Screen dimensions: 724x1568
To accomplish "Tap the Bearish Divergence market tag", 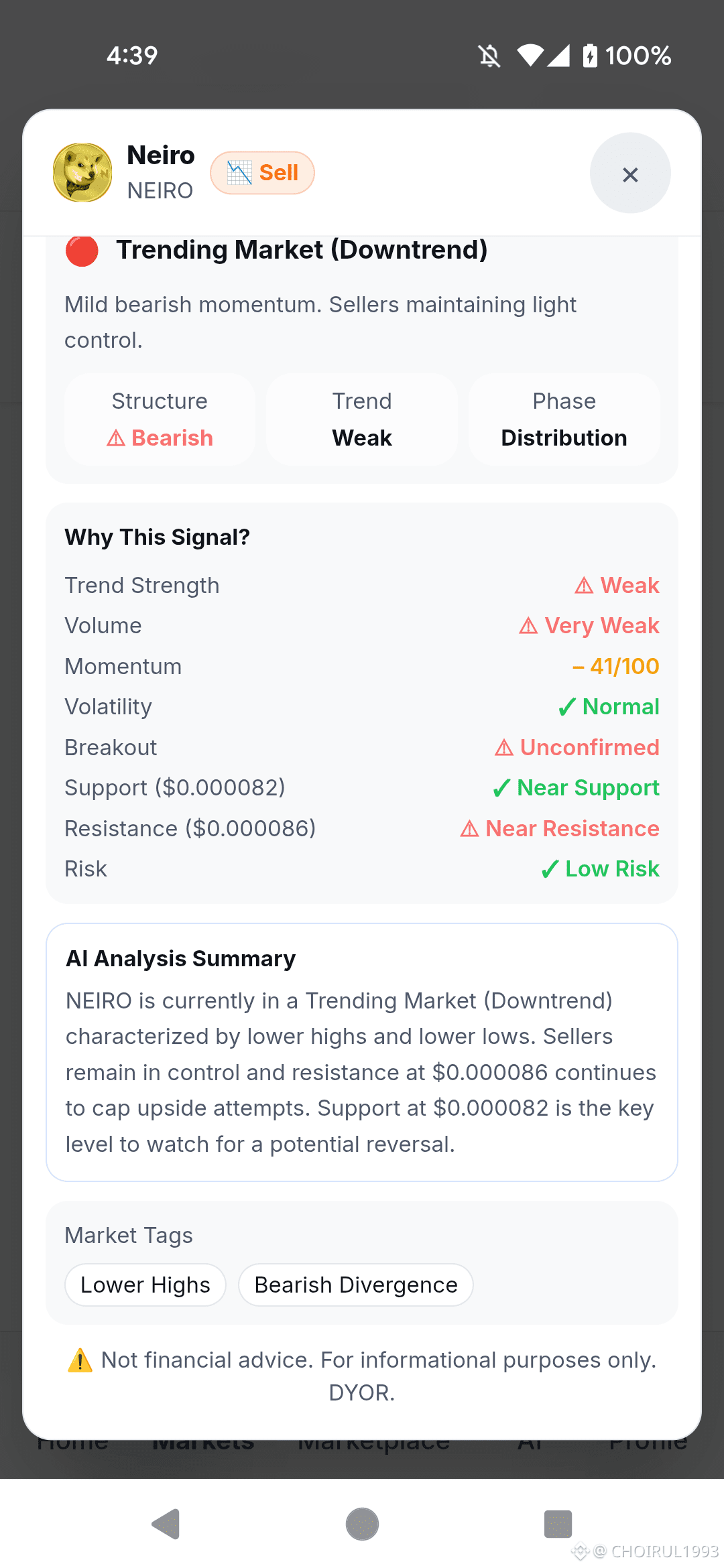I will [x=356, y=1285].
